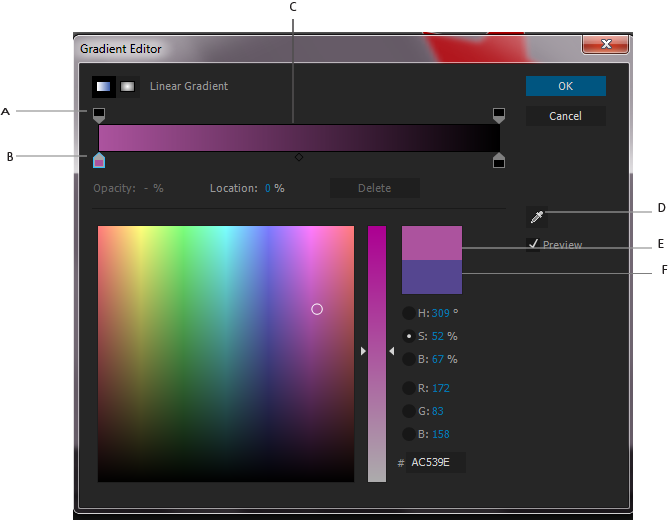Click the green value 83
Viewport: 668px width, 520px height.
click(x=438, y=411)
